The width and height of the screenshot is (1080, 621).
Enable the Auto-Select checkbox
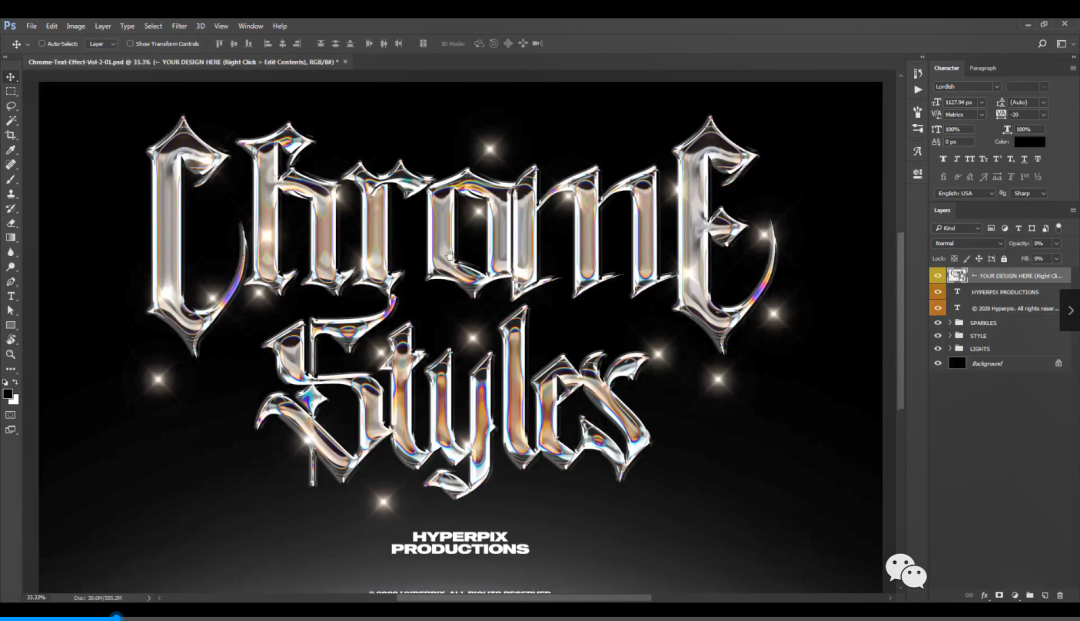click(x=42, y=43)
